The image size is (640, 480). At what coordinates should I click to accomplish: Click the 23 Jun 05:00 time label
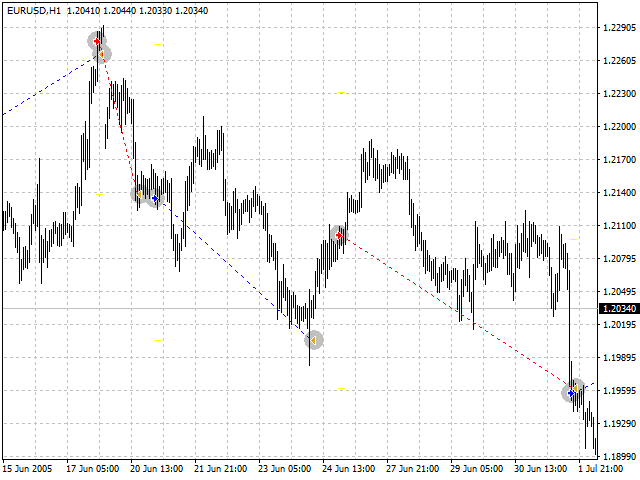pos(285,469)
